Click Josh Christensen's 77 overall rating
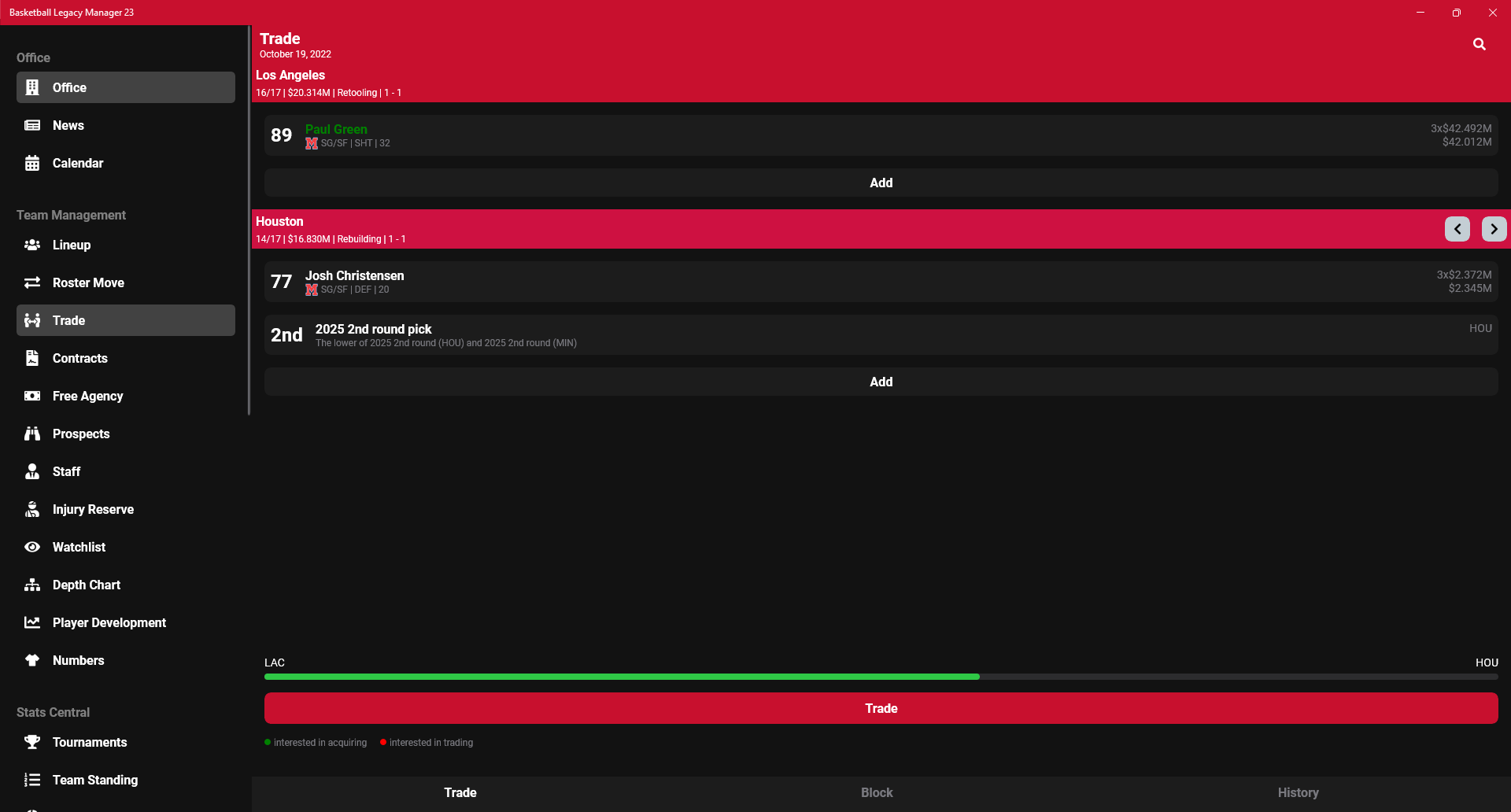The image size is (1511, 812). pos(281,282)
